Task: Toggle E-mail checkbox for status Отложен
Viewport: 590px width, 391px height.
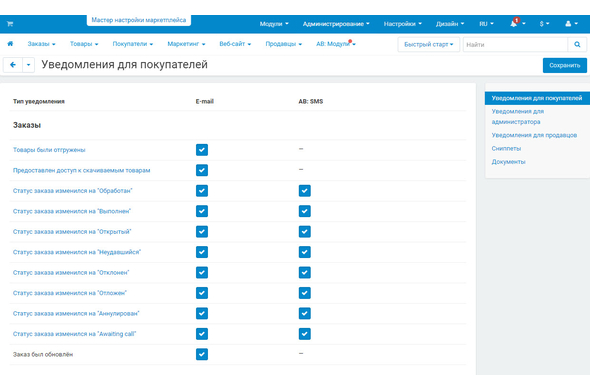Action: point(202,293)
